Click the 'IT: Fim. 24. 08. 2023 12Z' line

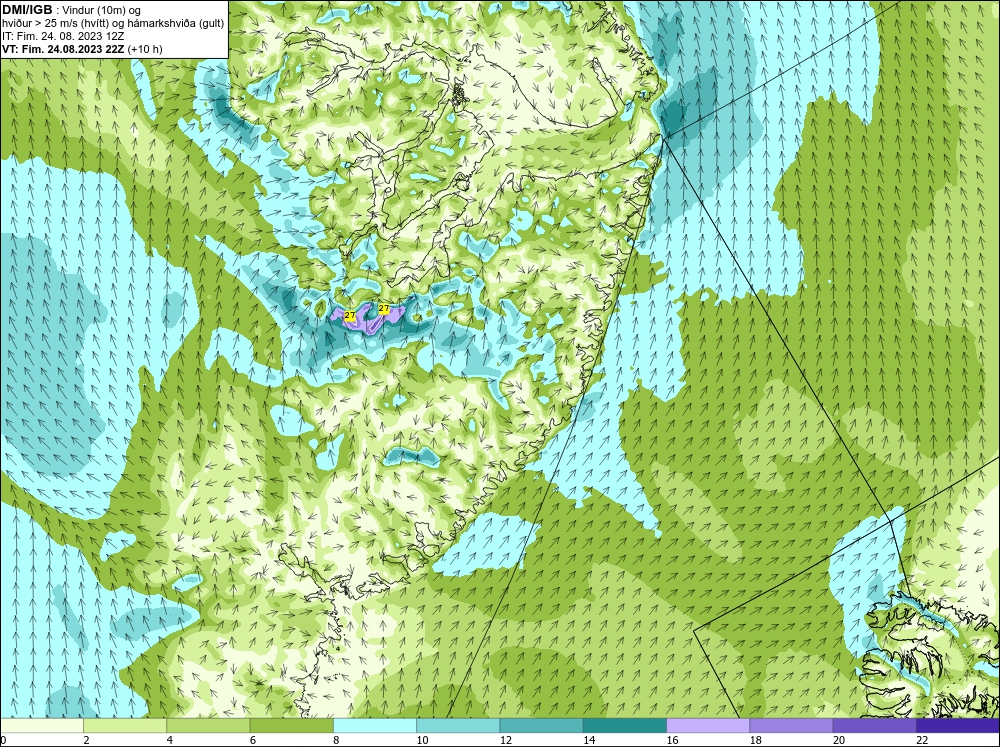(x=63, y=36)
